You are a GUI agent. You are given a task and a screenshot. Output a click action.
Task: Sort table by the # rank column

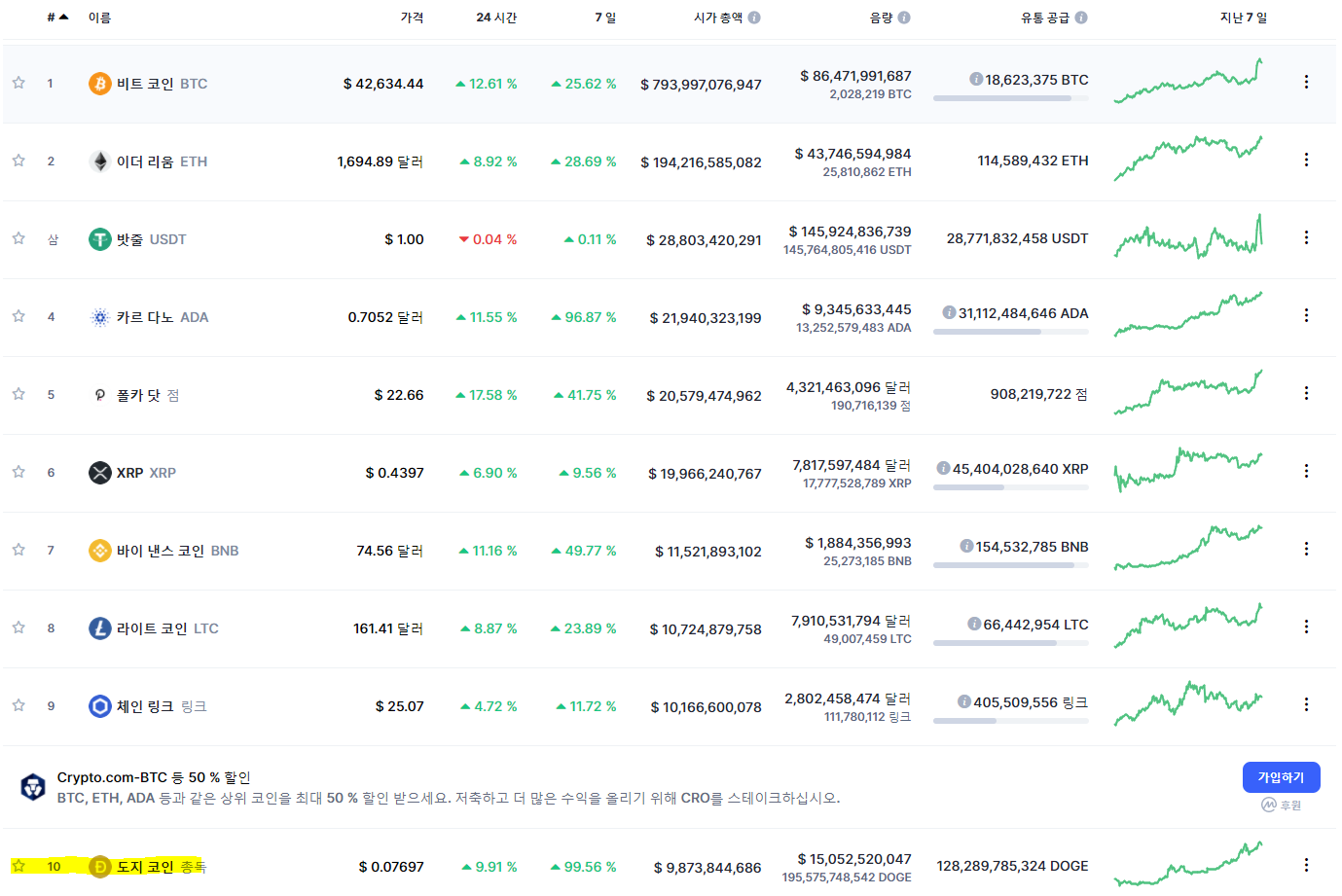(57, 18)
